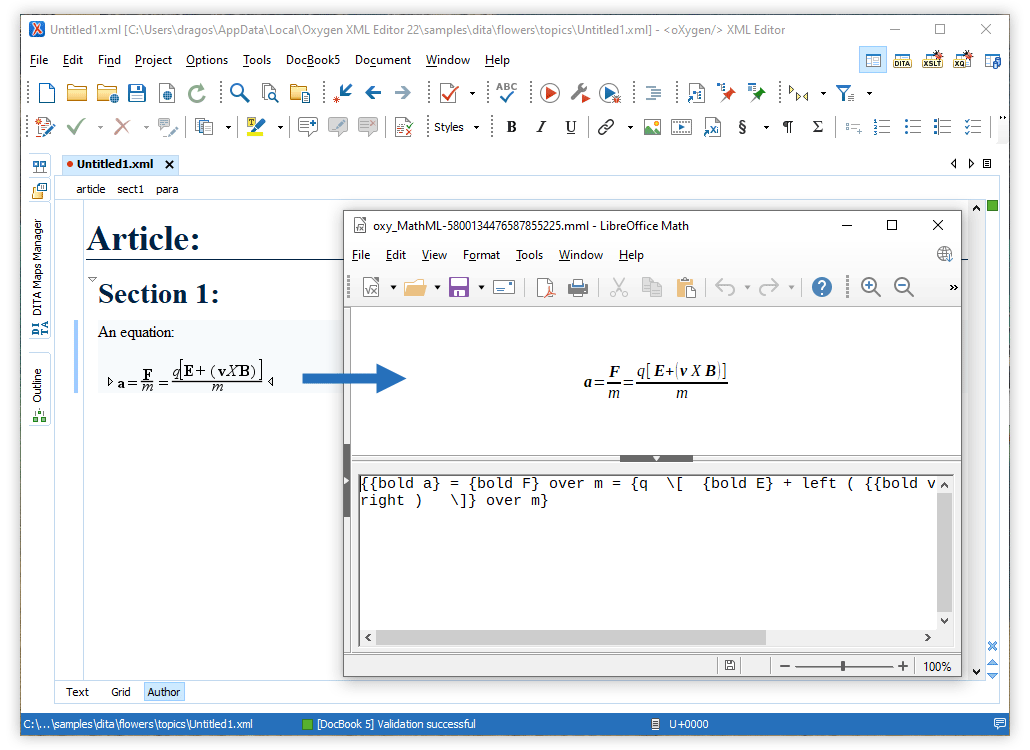Toggle the highlight marker tool
This screenshot has height=750, width=1030.
256,127
